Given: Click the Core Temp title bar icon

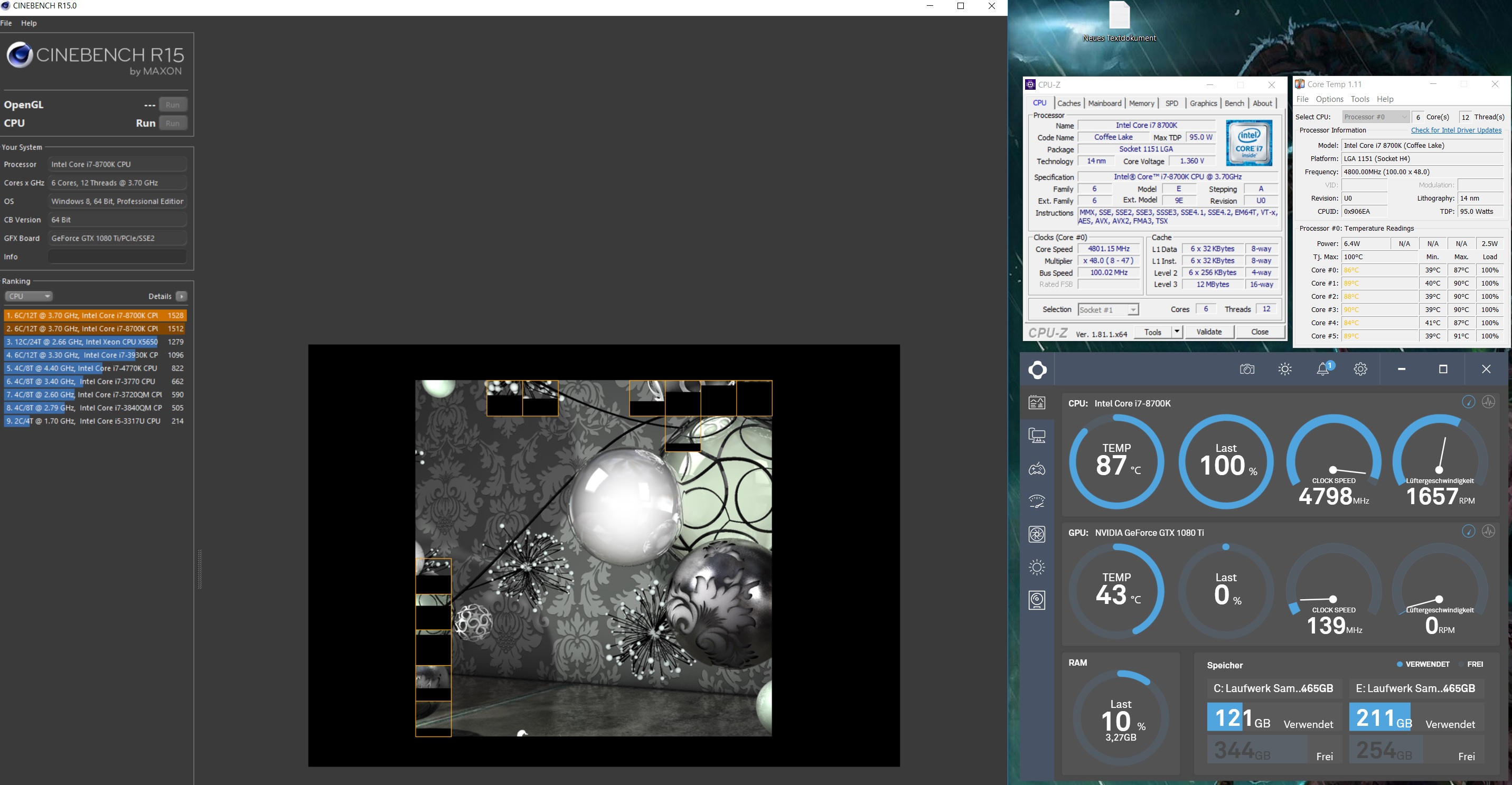Looking at the screenshot, I should coord(1300,84).
